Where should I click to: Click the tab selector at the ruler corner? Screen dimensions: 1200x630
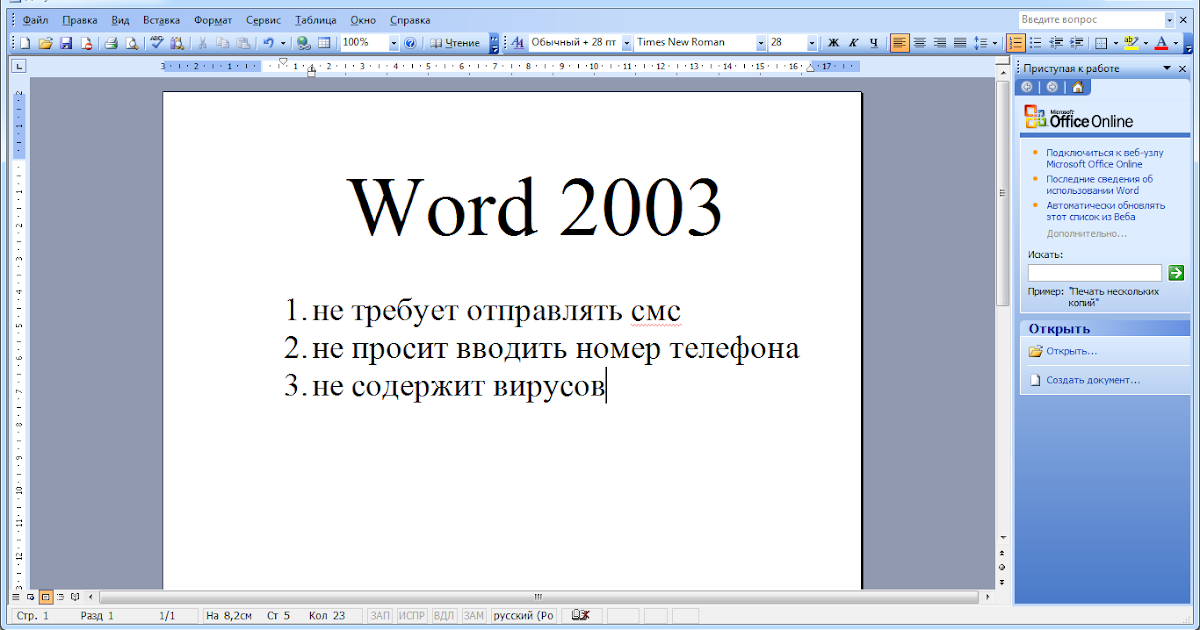(x=20, y=67)
